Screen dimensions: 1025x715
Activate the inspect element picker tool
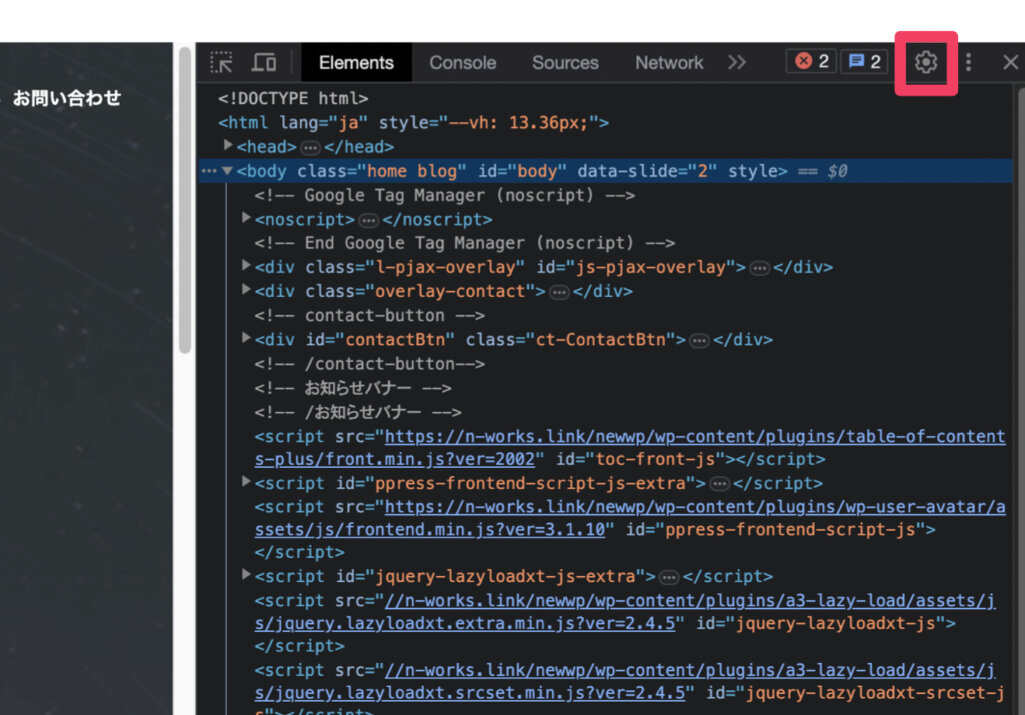point(221,62)
